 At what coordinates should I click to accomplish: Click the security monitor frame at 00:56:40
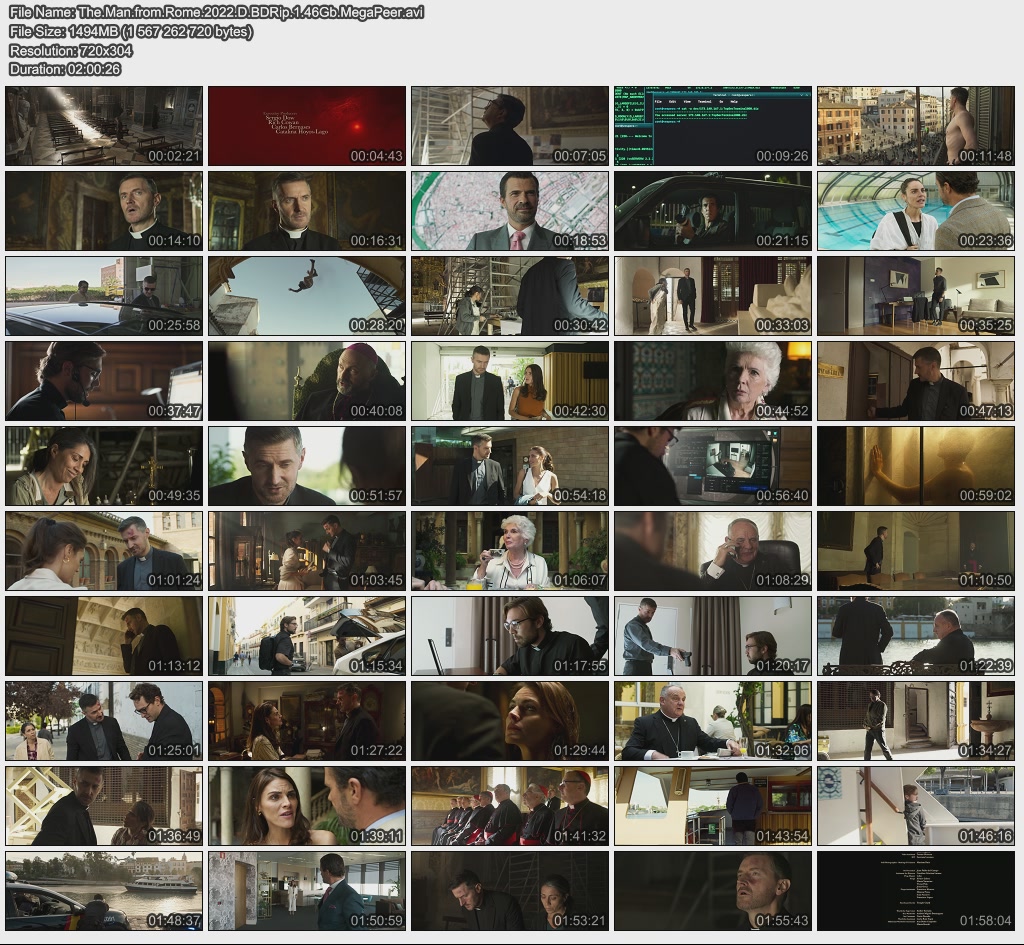tap(712, 466)
